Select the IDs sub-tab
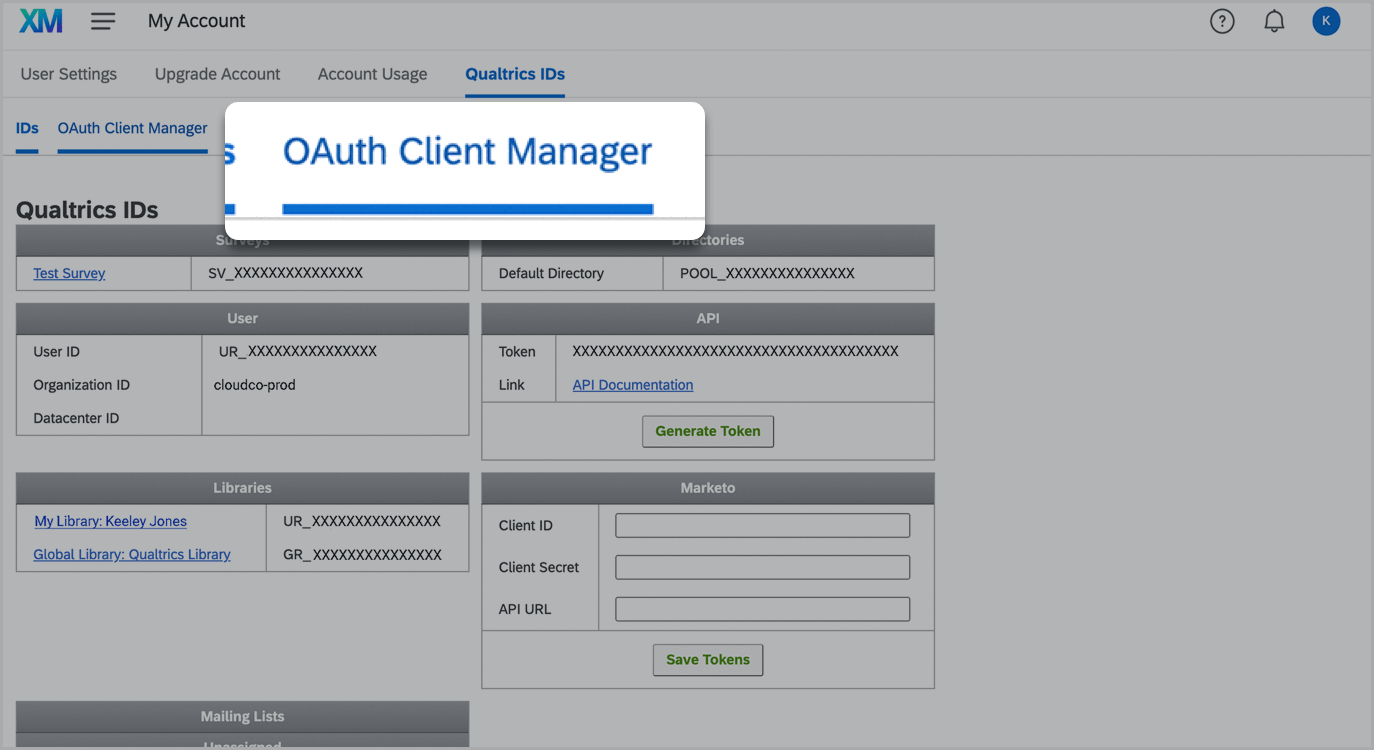1374x750 pixels. pyautogui.click(x=27, y=128)
